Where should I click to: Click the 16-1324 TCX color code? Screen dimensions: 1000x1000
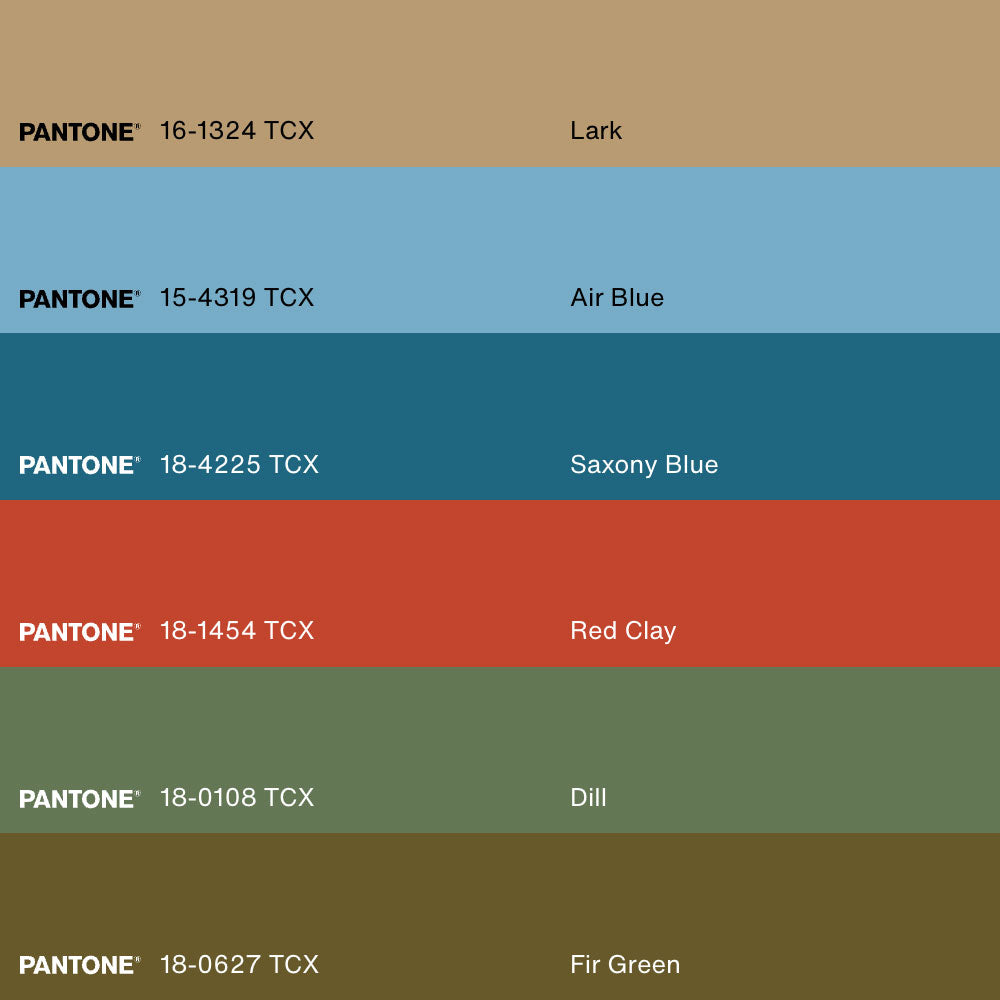(x=237, y=131)
